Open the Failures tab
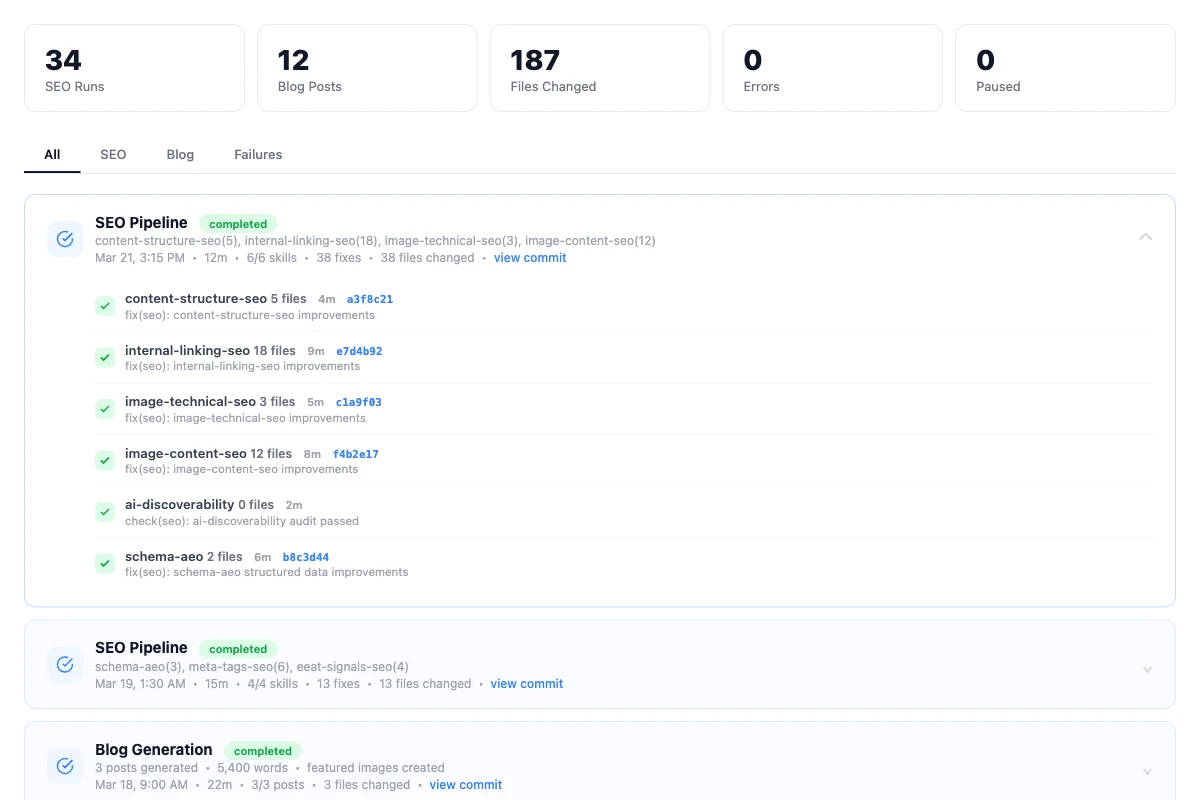This screenshot has width=1200, height=800. tap(258, 154)
